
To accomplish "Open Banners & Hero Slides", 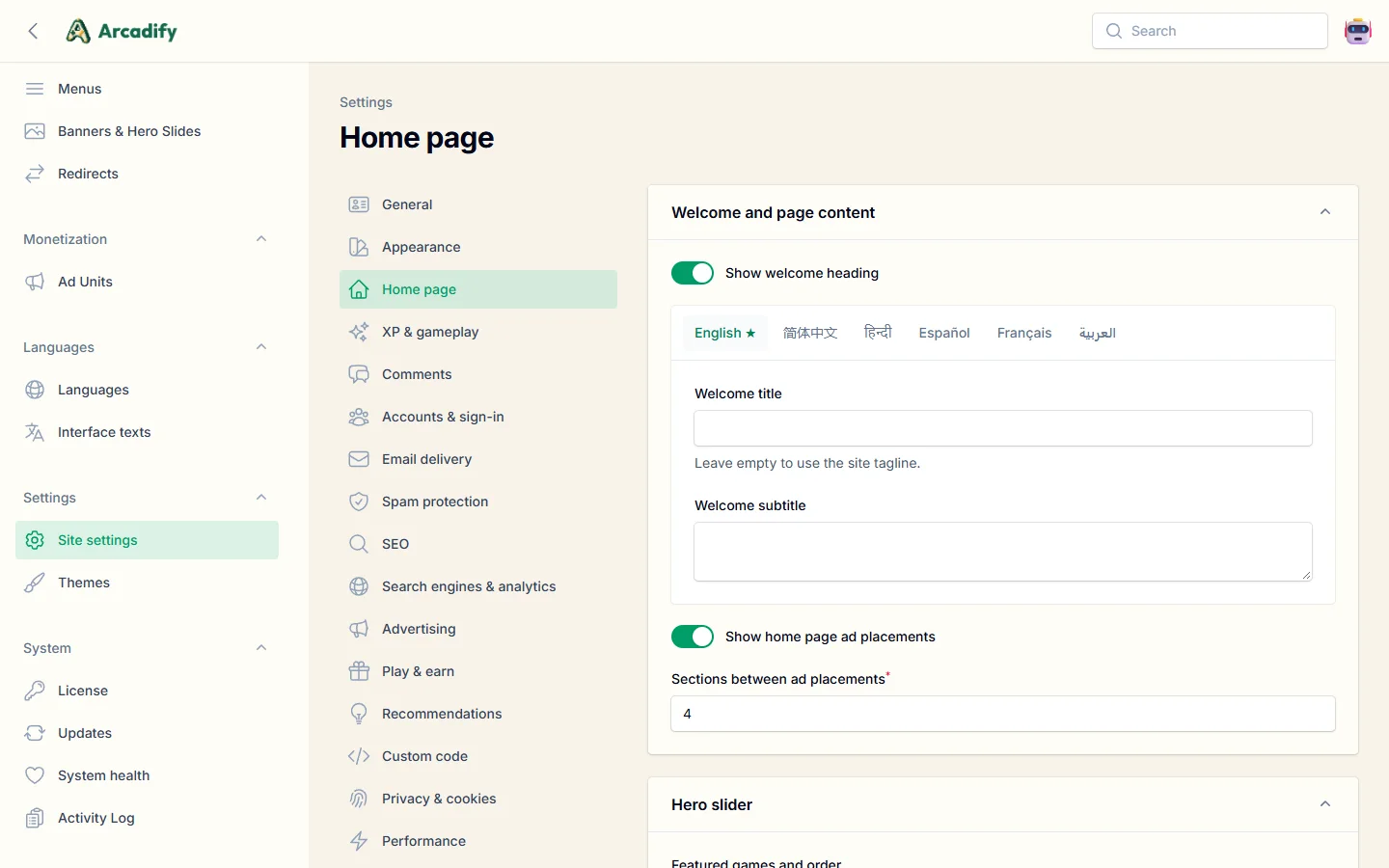I will coord(147,131).
